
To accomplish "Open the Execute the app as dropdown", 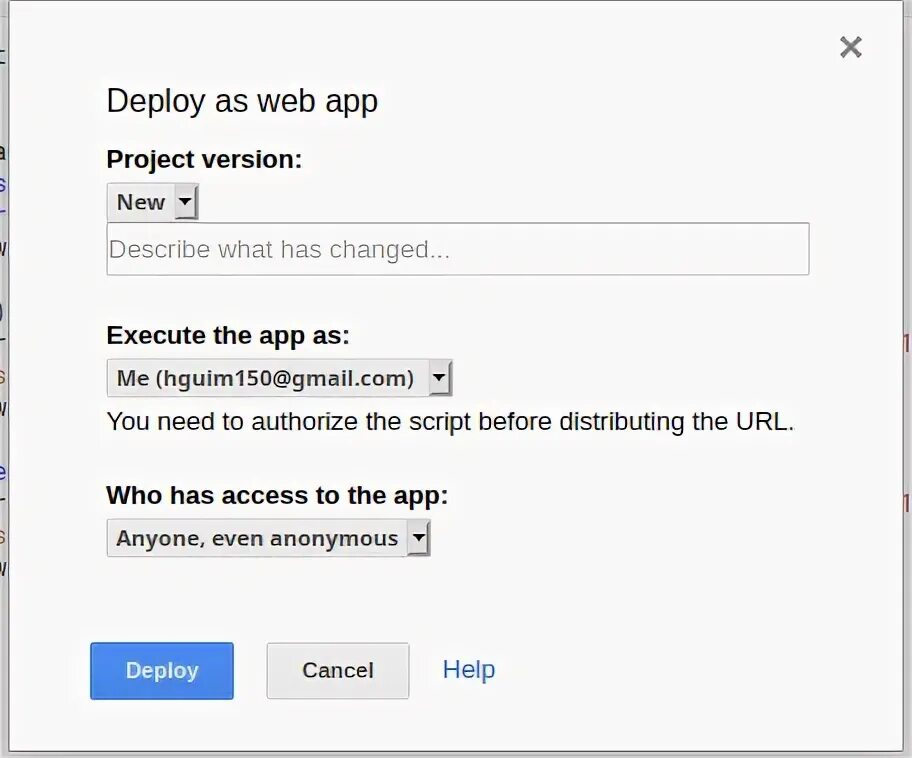I will click(x=279, y=378).
